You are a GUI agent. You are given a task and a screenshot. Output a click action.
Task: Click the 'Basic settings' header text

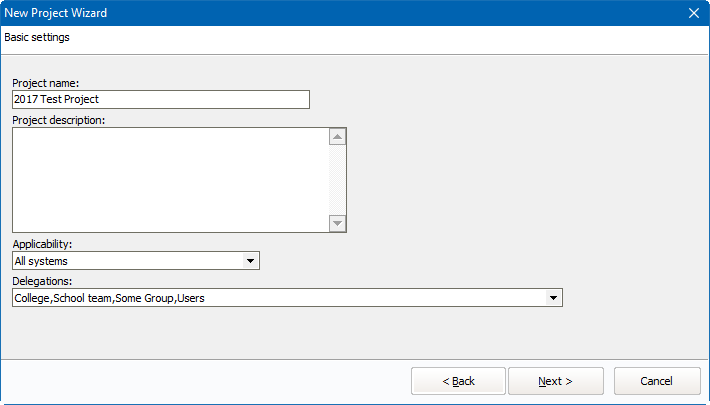coord(37,38)
